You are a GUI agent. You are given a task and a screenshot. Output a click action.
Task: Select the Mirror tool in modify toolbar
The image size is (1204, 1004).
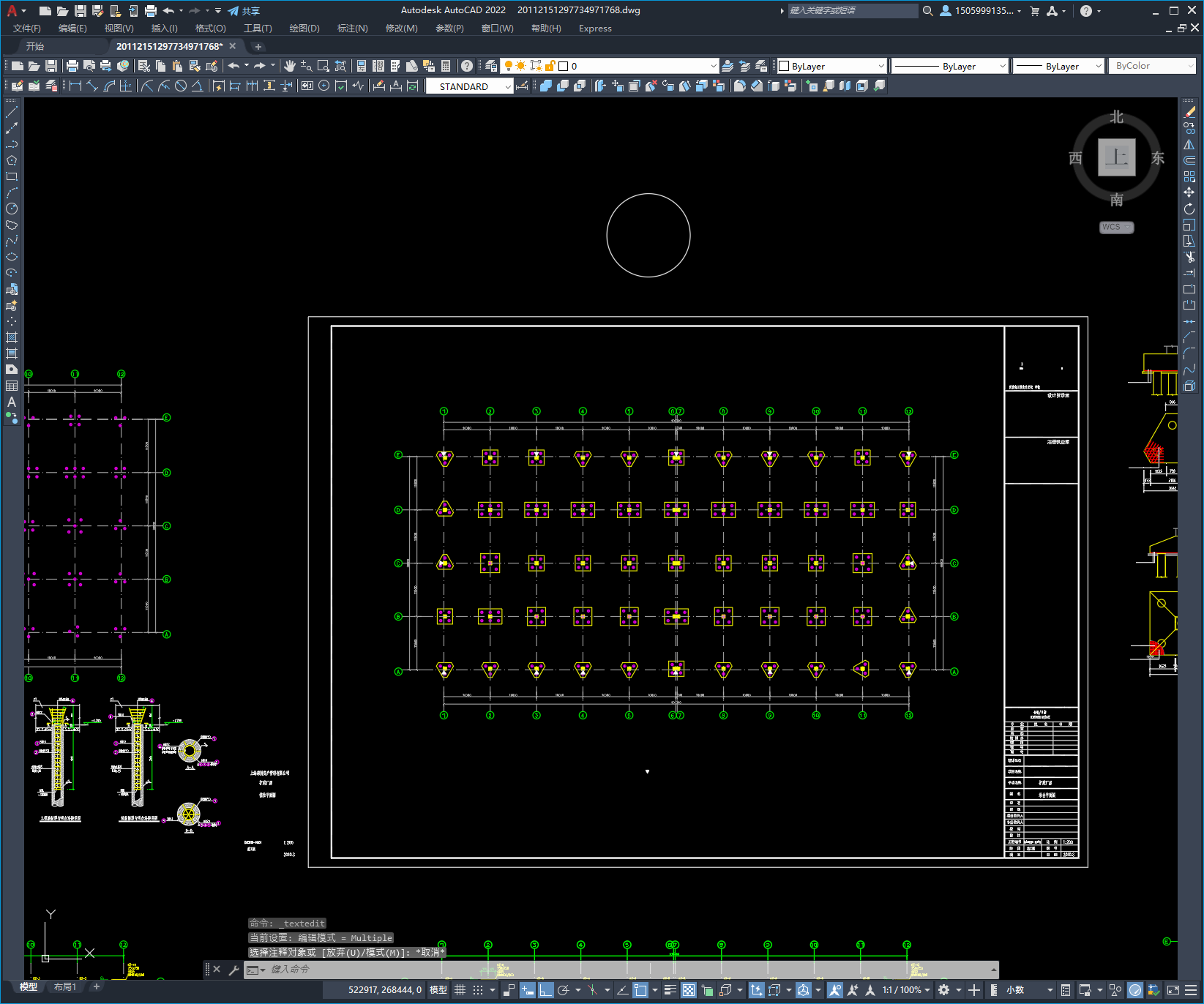coord(1189,144)
